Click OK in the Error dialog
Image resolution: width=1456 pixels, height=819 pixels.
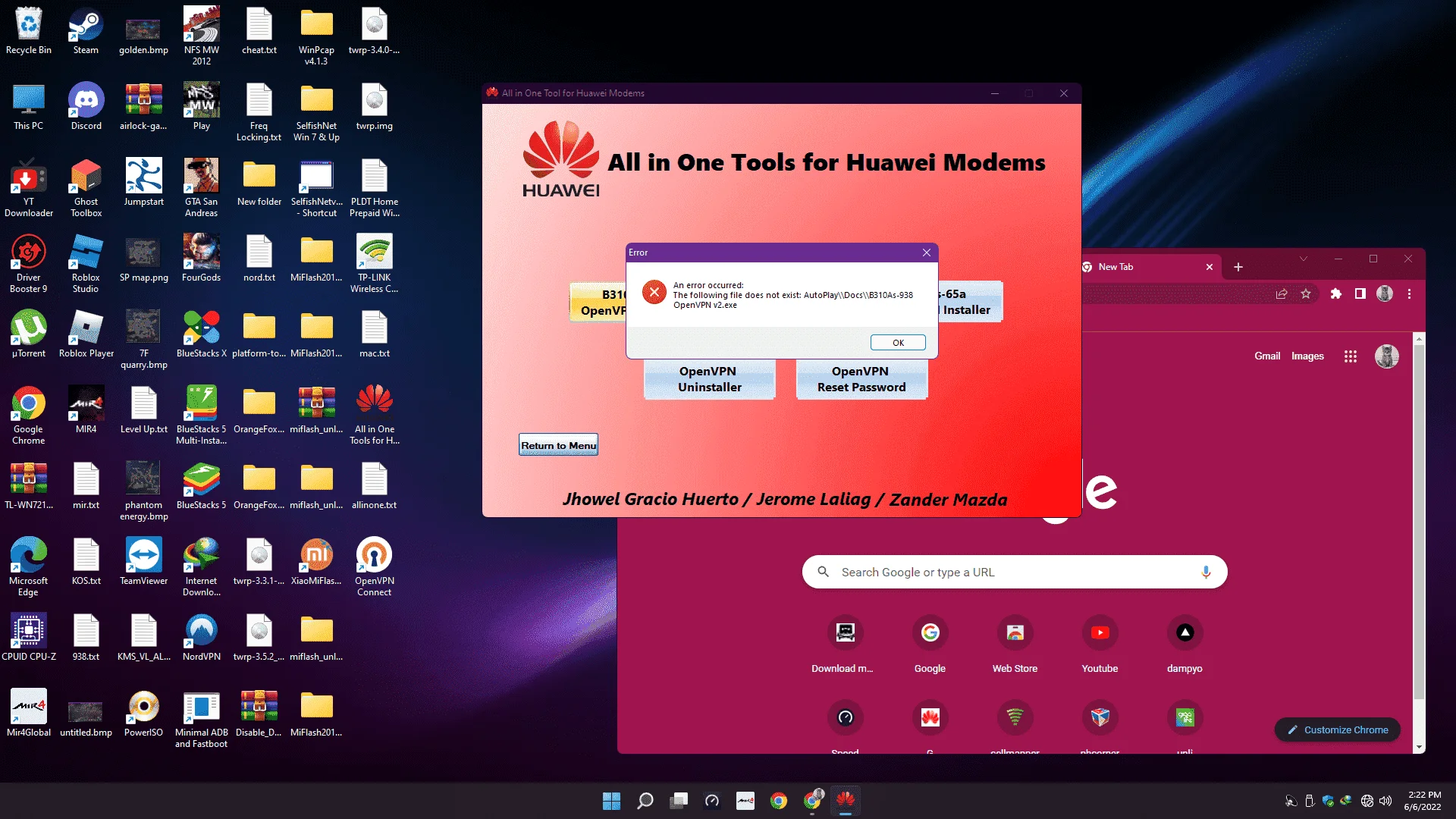click(898, 343)
